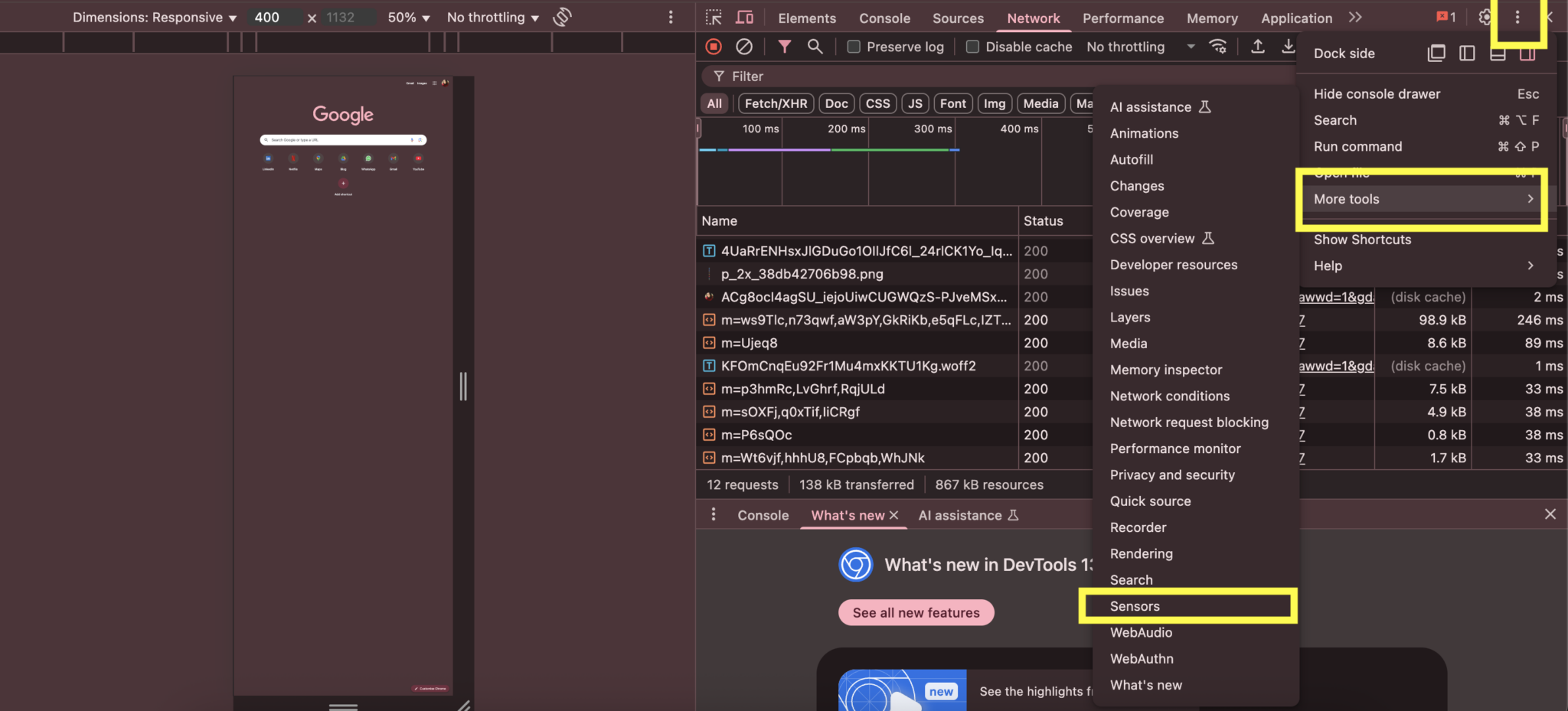Enable Preserve log
1568x711 pixels.
(x=854, y=47)
